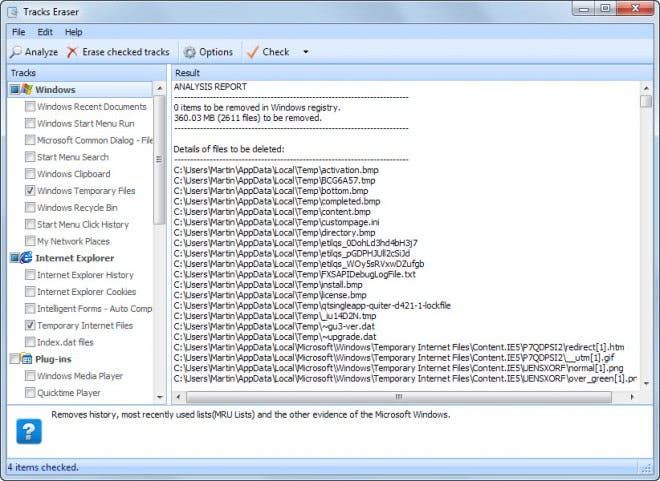The height and width of the screenshot is (481, 660).
Task: Click the Tracks Eraser title bar icon
Action: pos(13,12)
